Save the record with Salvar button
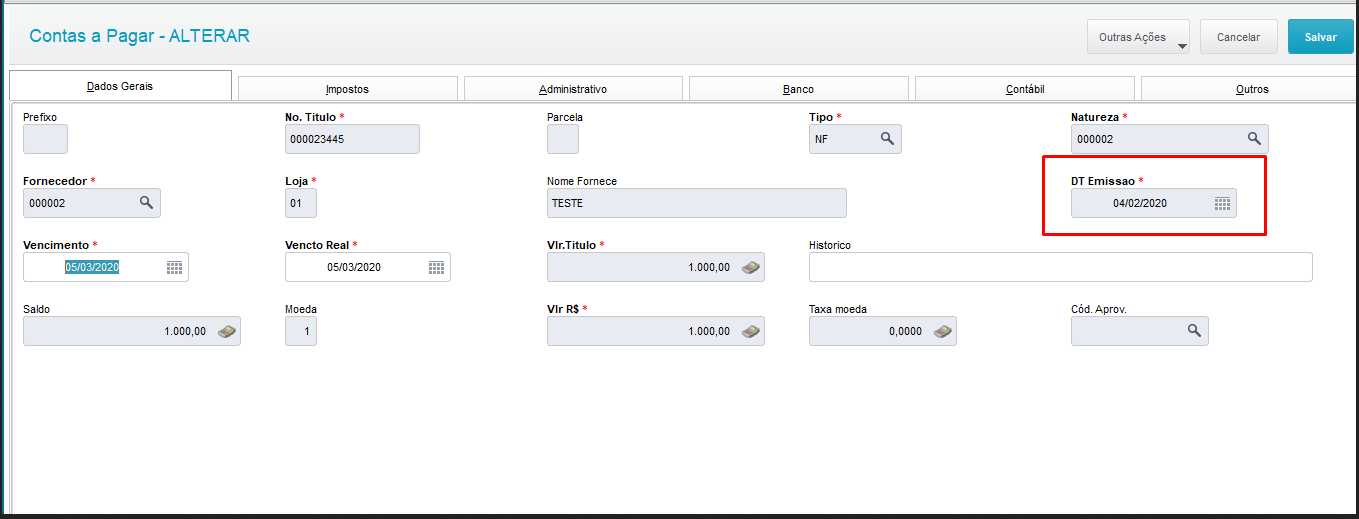1359x519 pixels. pyautogui.click(x=1320, y=37)
